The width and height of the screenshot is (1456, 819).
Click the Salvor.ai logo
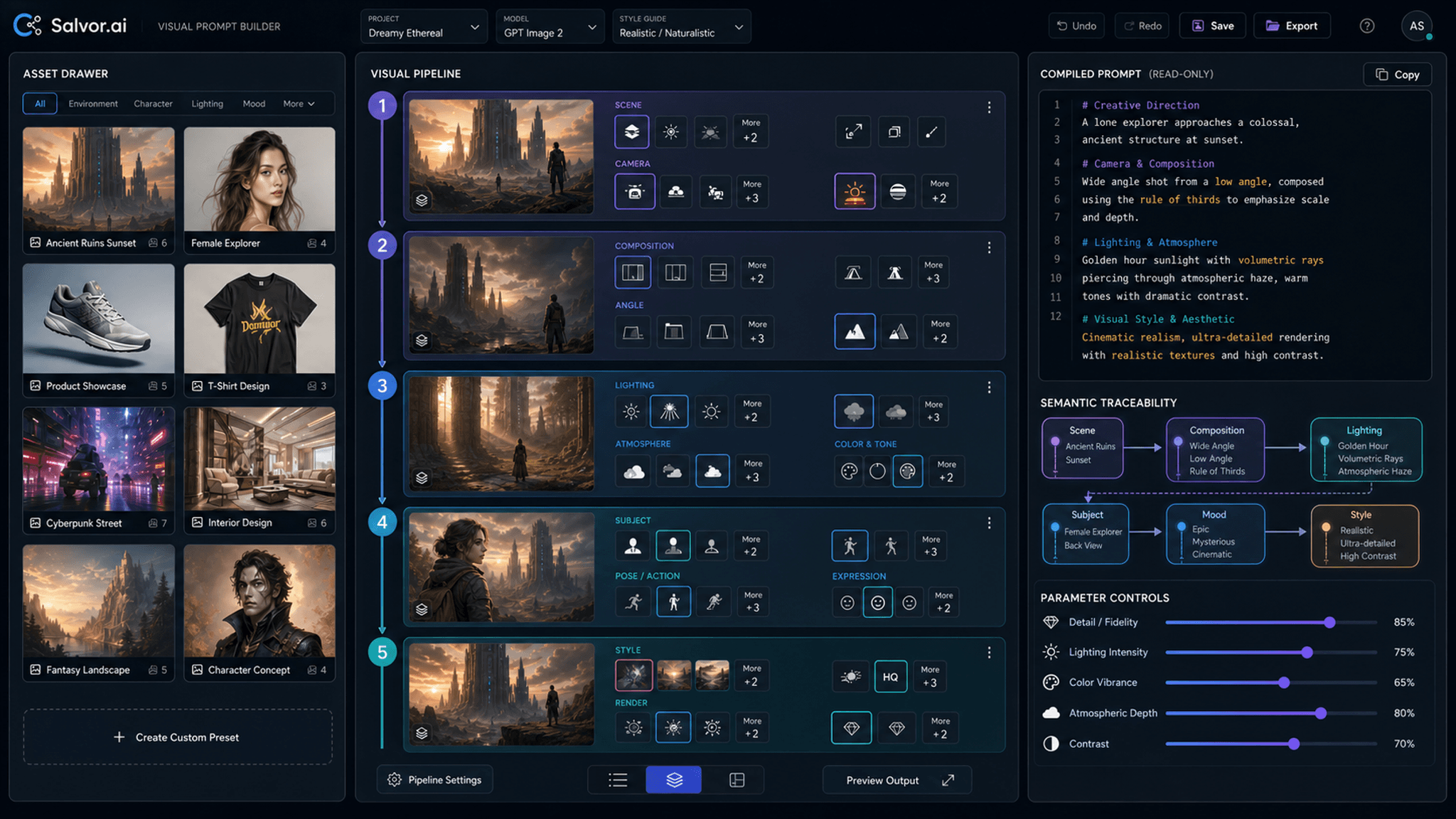click(x=70, y=26)
